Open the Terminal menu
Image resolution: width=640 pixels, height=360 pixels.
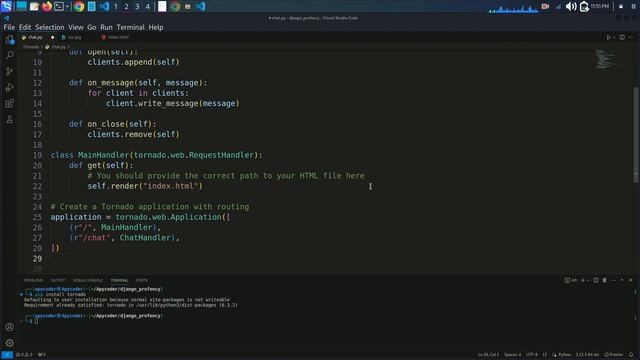click(131, 27)
